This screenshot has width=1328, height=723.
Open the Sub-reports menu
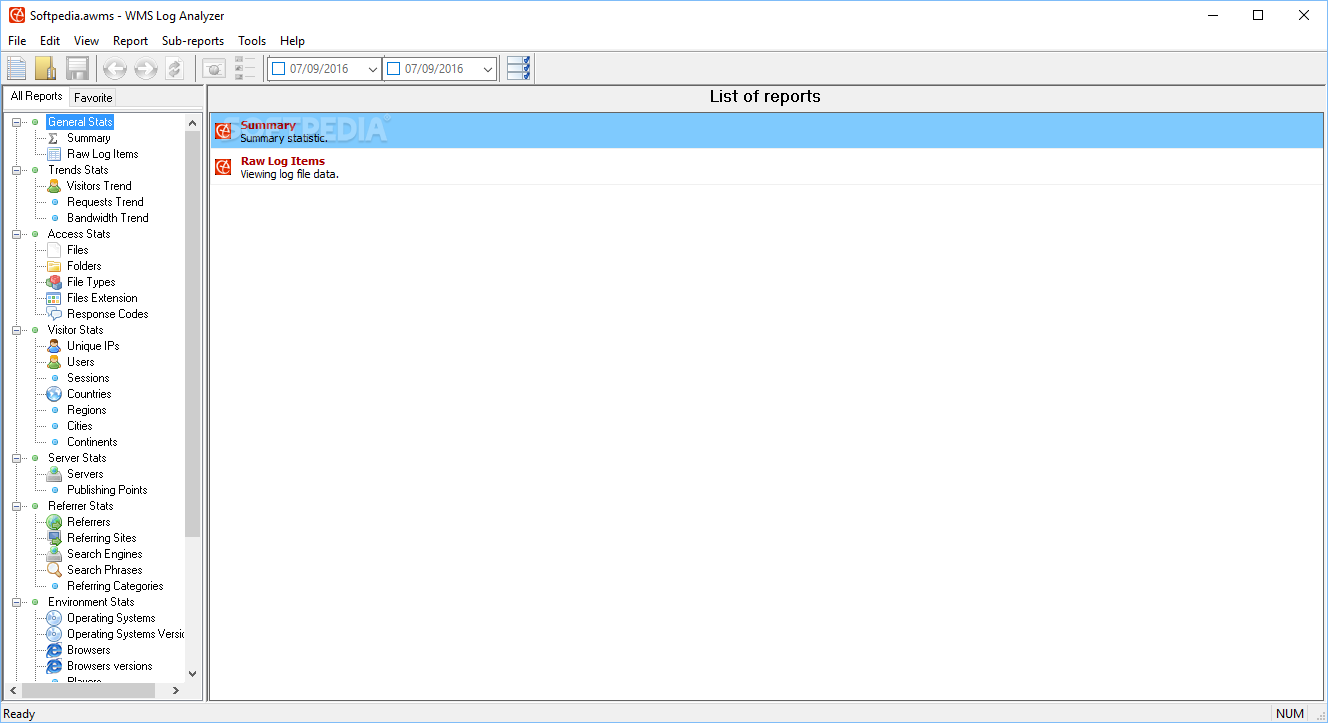193,41
